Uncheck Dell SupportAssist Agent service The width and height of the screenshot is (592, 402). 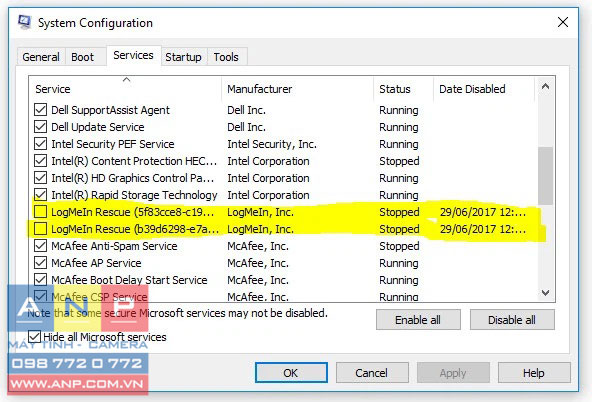(x=40, y=110)
